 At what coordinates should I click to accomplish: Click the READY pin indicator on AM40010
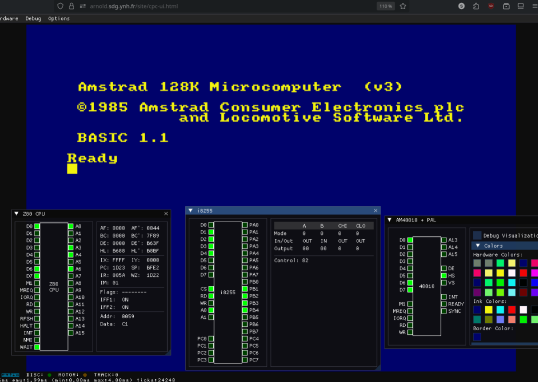(444, 304)
